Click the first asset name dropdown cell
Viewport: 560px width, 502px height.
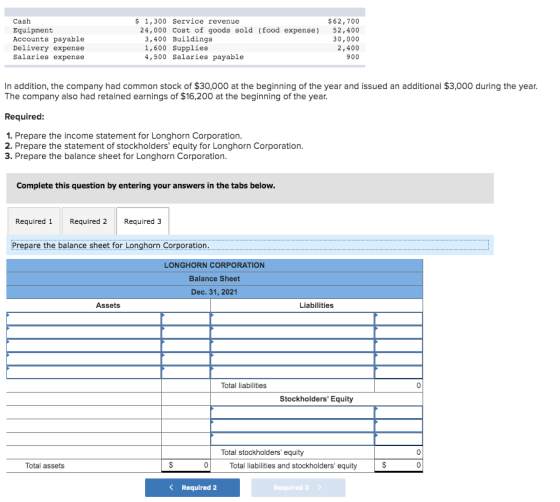pyautogui.click(x=84, y=319)
